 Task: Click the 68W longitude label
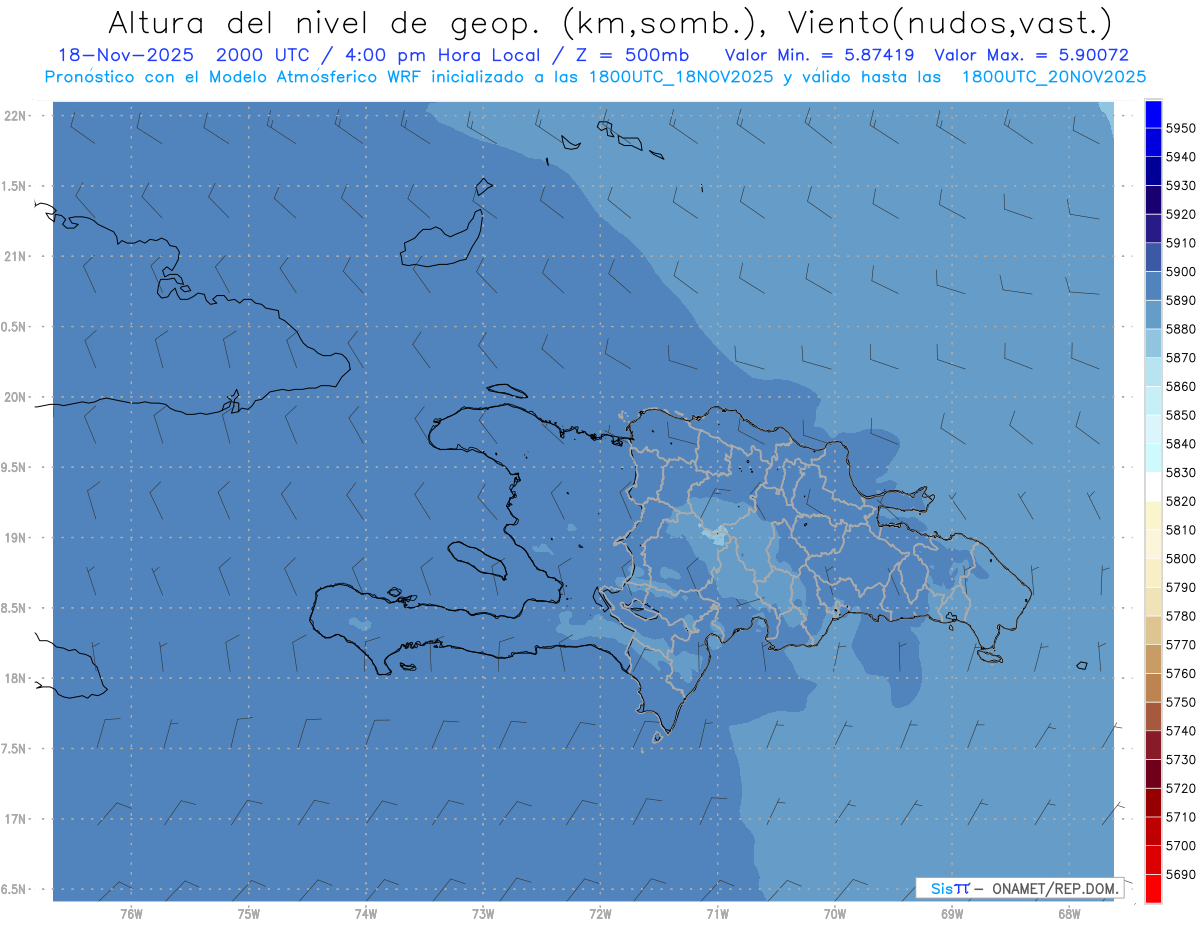(x=1069, y=914)
